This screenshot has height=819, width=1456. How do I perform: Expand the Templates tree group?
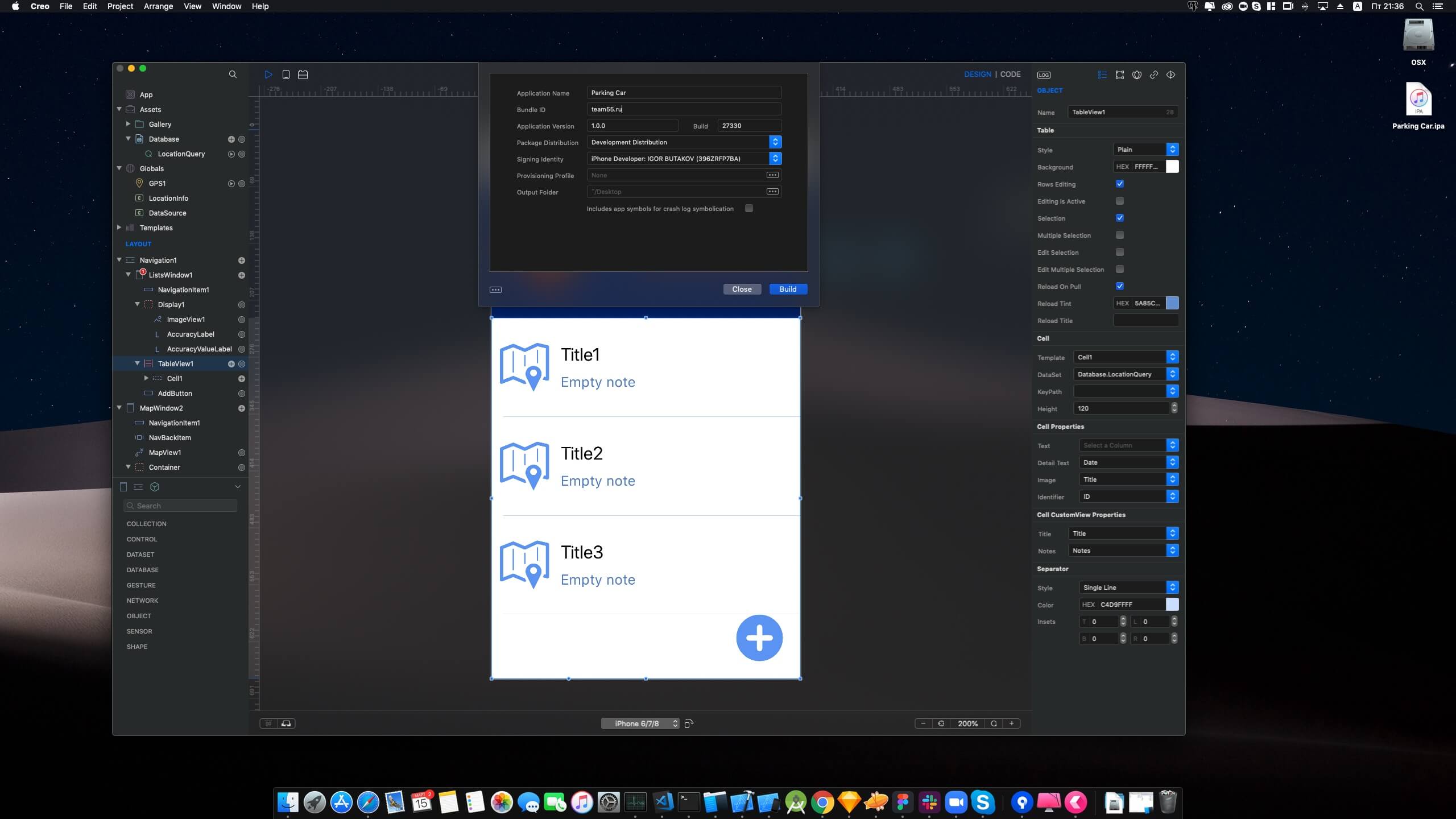[119, 227]
